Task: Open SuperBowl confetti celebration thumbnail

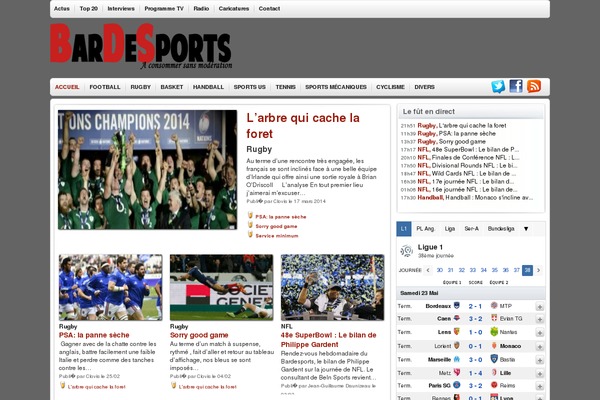Action: click(x=333, y=287)
